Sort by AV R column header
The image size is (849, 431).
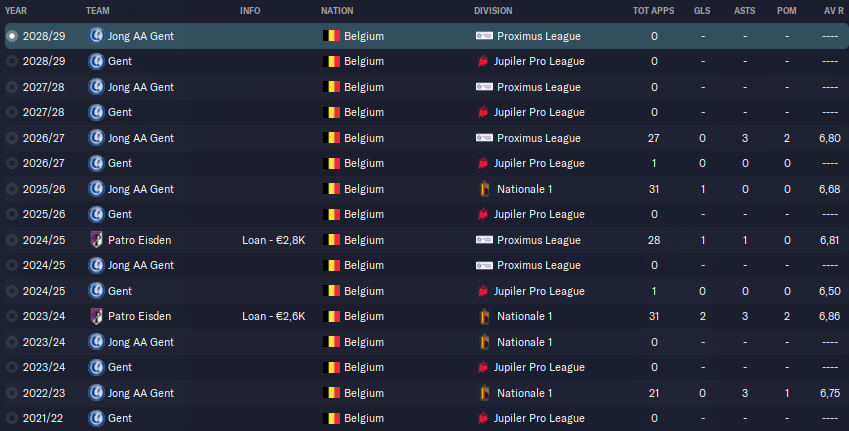(833, 11)
